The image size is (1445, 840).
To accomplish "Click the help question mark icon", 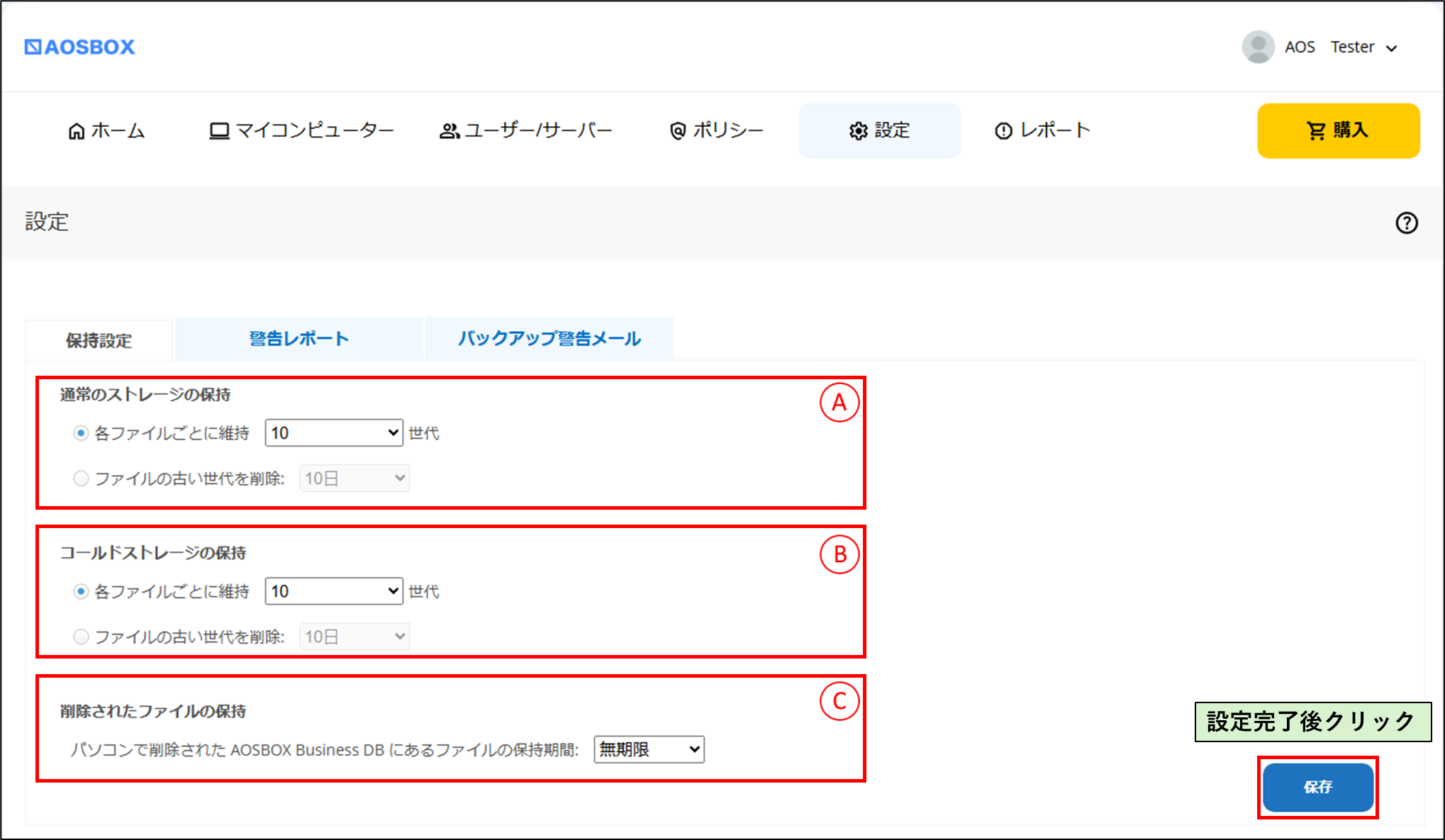I will (1407, 223).
